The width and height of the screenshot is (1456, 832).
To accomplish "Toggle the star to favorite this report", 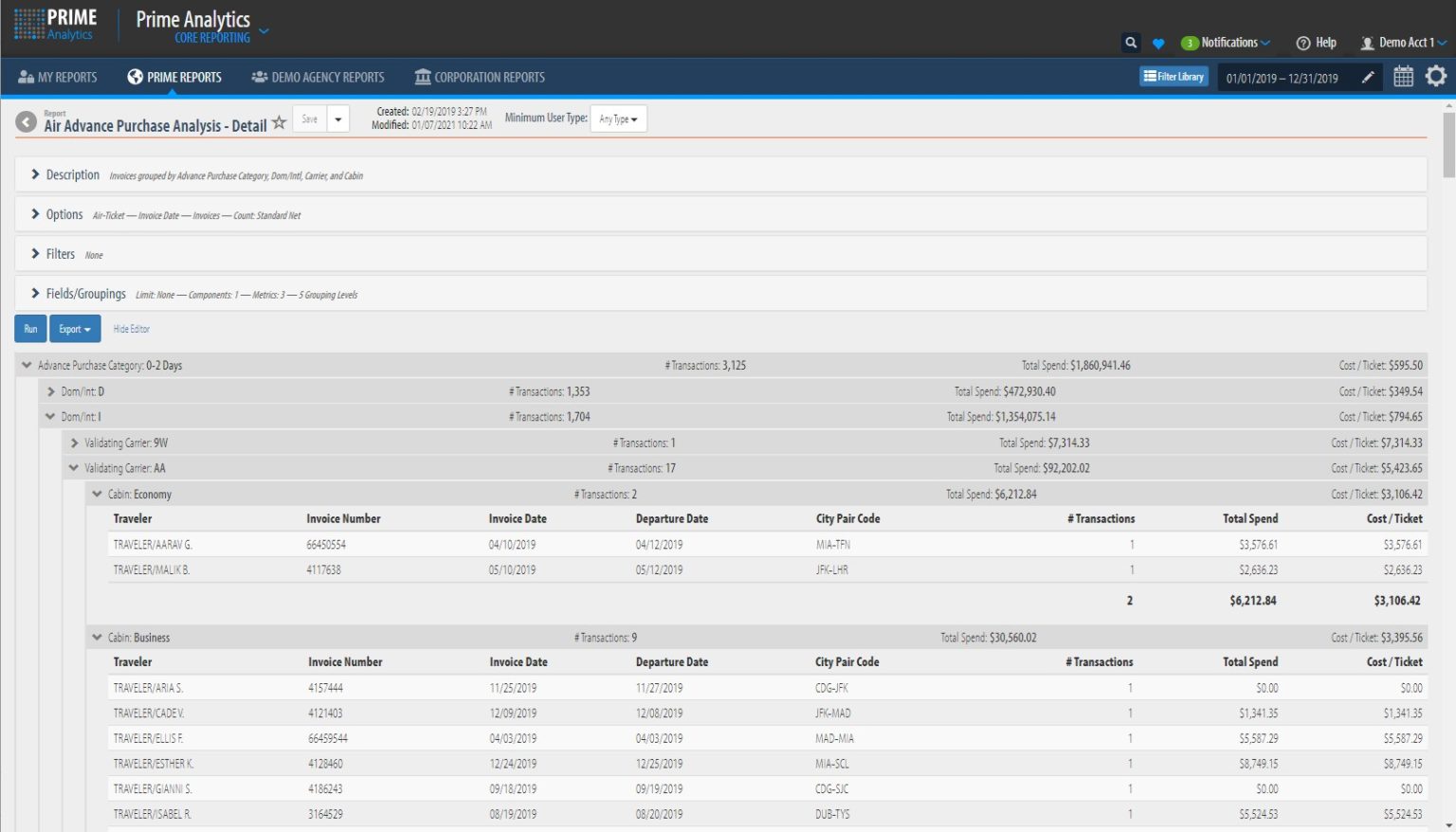I will click(x=279, y=121).
